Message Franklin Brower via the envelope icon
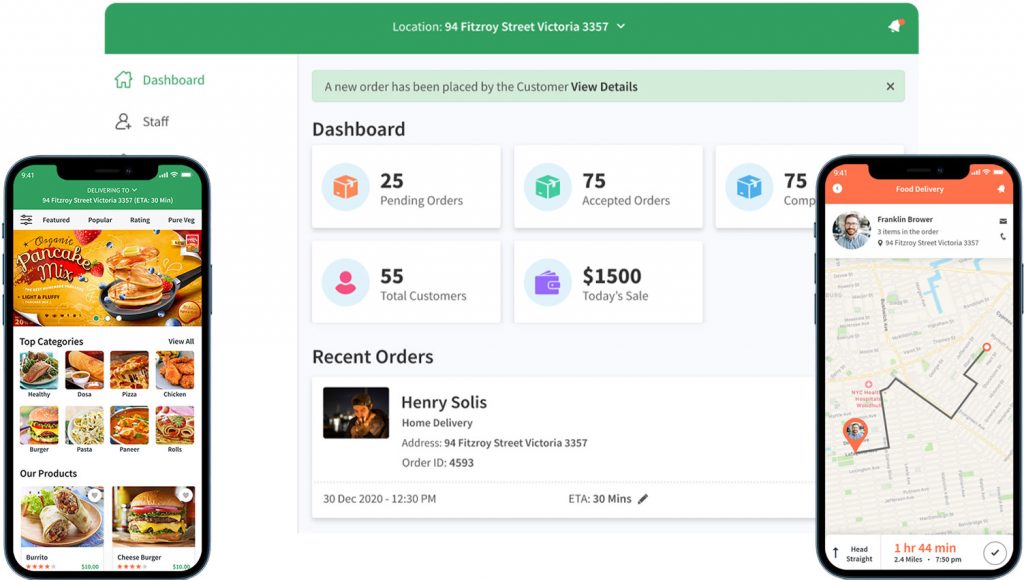 coord(1003,221)
